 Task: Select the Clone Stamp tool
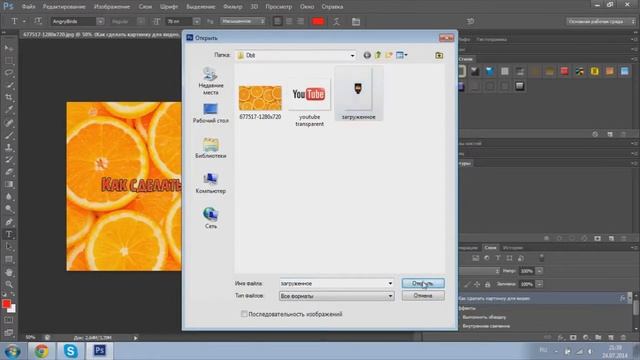click(9, 148)
